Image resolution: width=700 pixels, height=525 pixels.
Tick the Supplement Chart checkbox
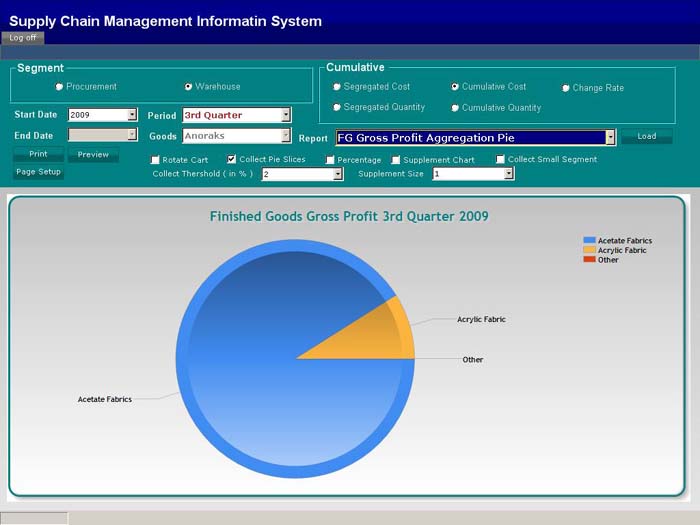(396, 160)
